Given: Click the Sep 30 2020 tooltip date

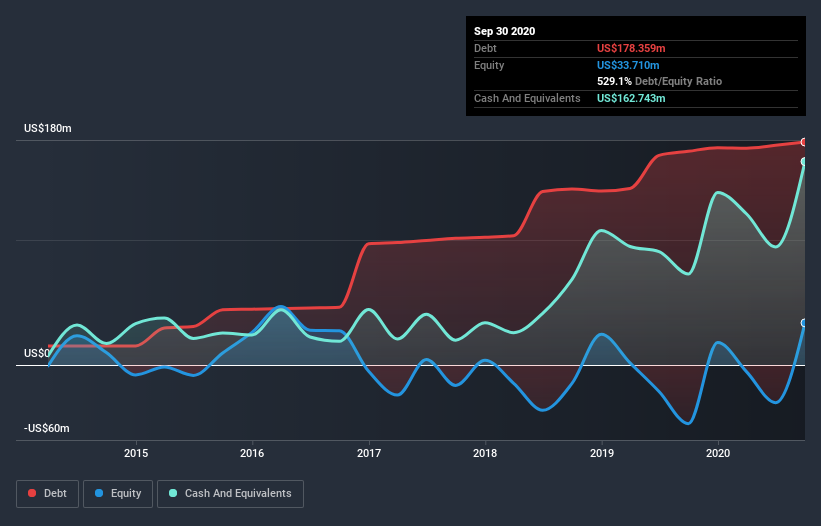Looking at the screenshot, I should click(505, 31).
